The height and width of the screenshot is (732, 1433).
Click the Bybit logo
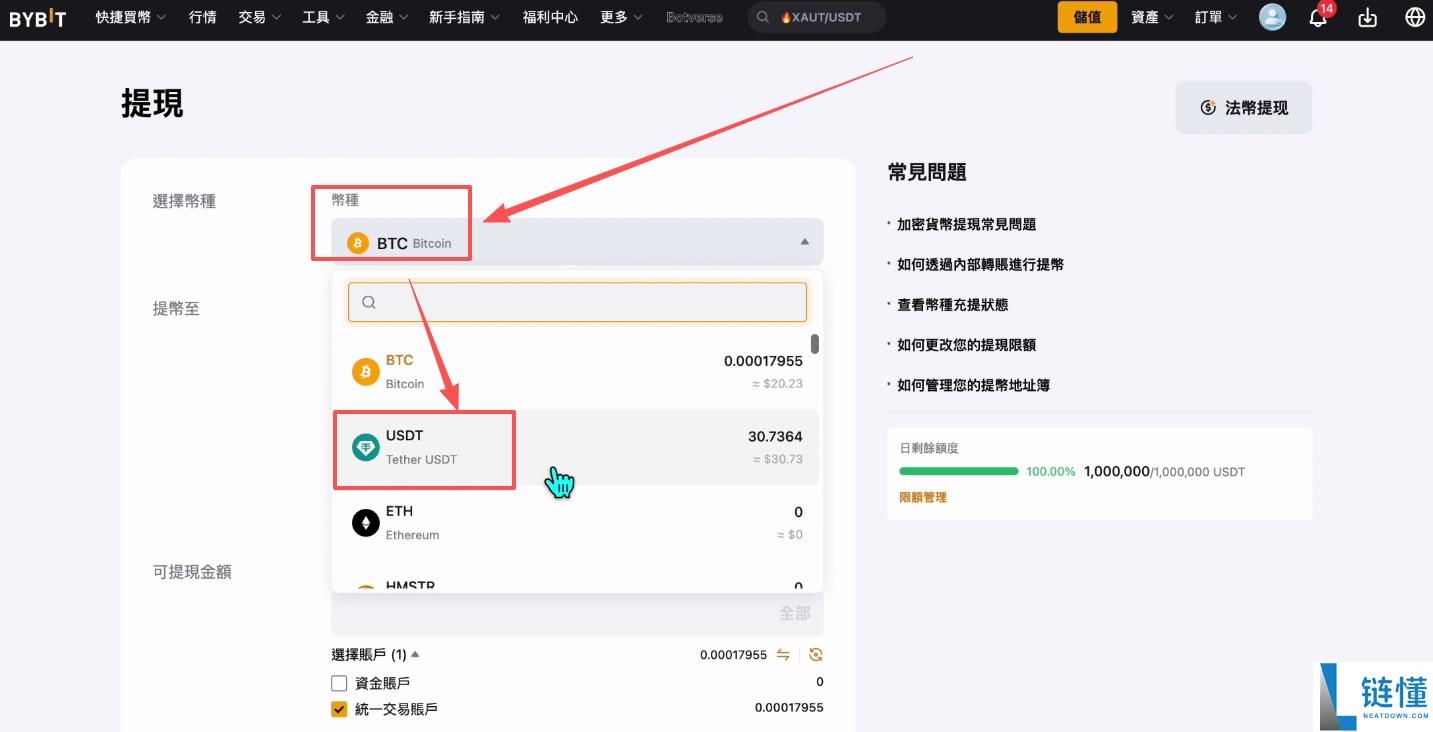(38, 17)
